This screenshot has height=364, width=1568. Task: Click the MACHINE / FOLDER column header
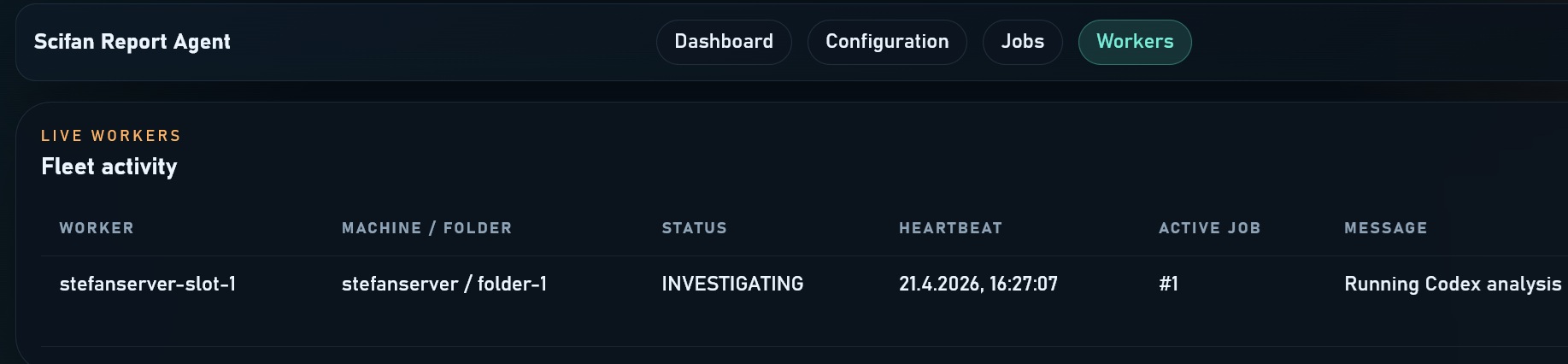(x=426, y=228)
